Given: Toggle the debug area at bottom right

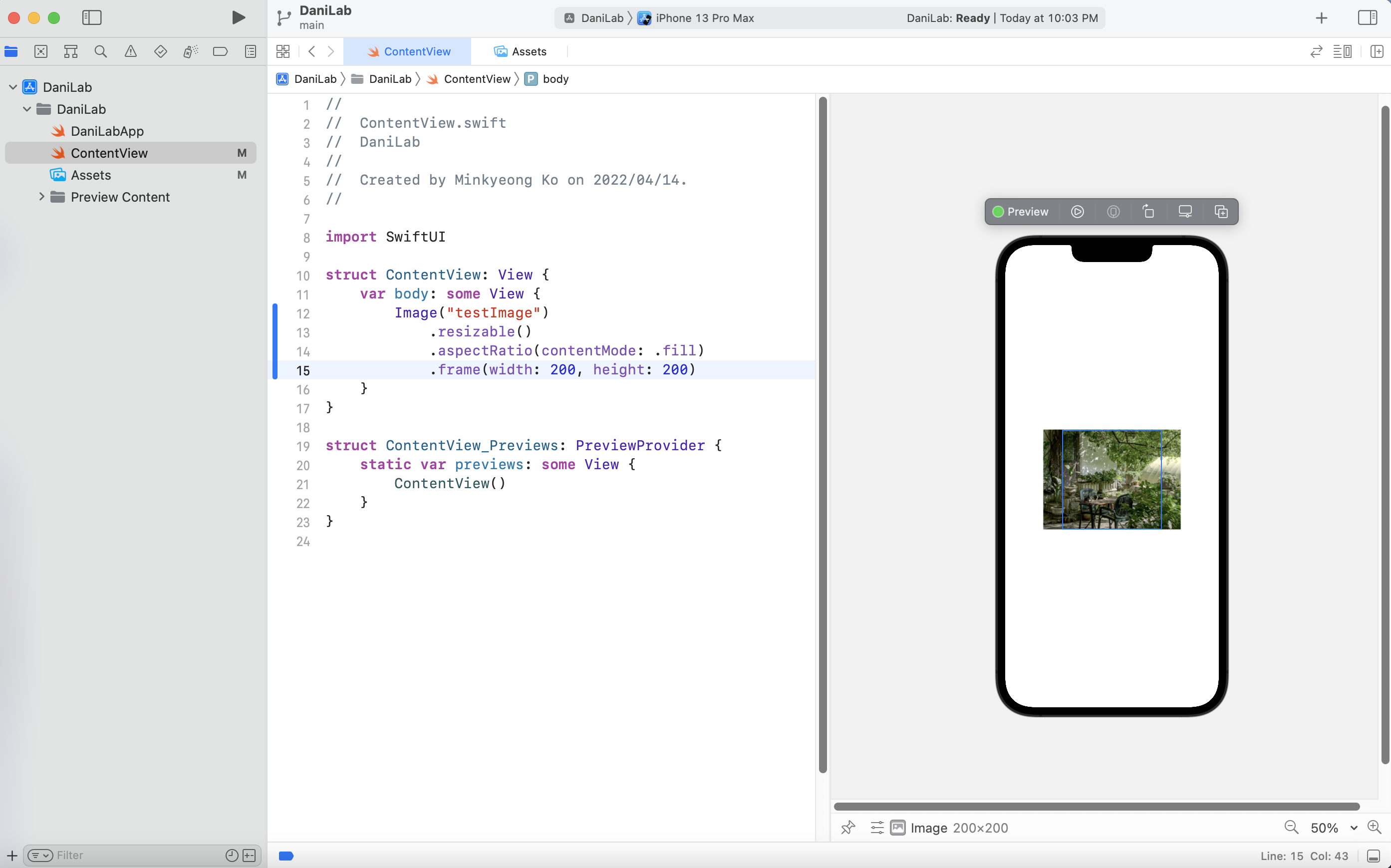Looking at the screenshot, I should (1373, 856).
